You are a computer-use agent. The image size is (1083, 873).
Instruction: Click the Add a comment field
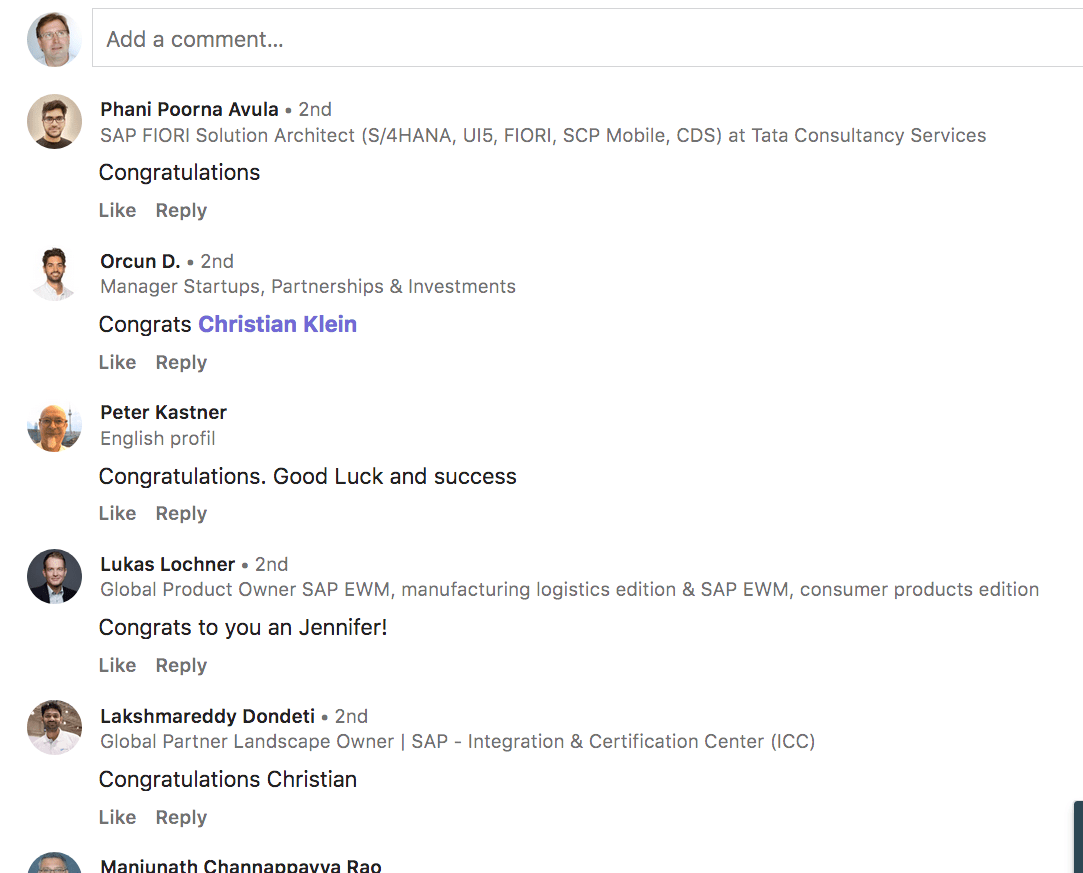click(588, 39)
